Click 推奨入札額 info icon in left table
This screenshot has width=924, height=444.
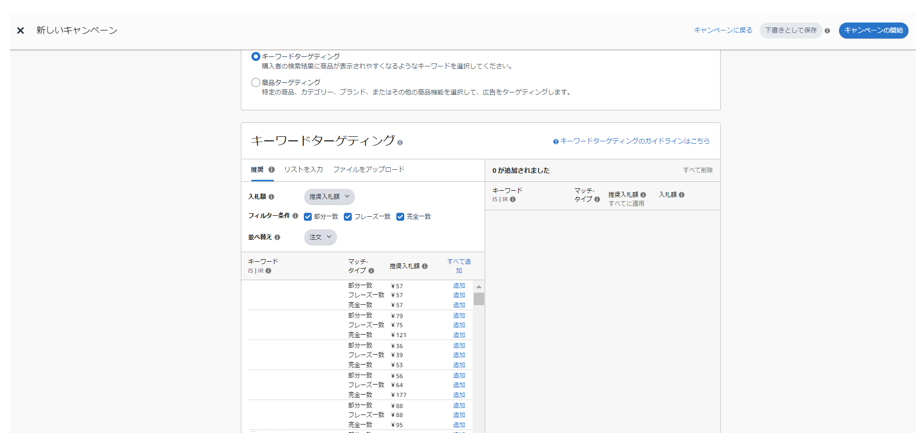point(424,266)
